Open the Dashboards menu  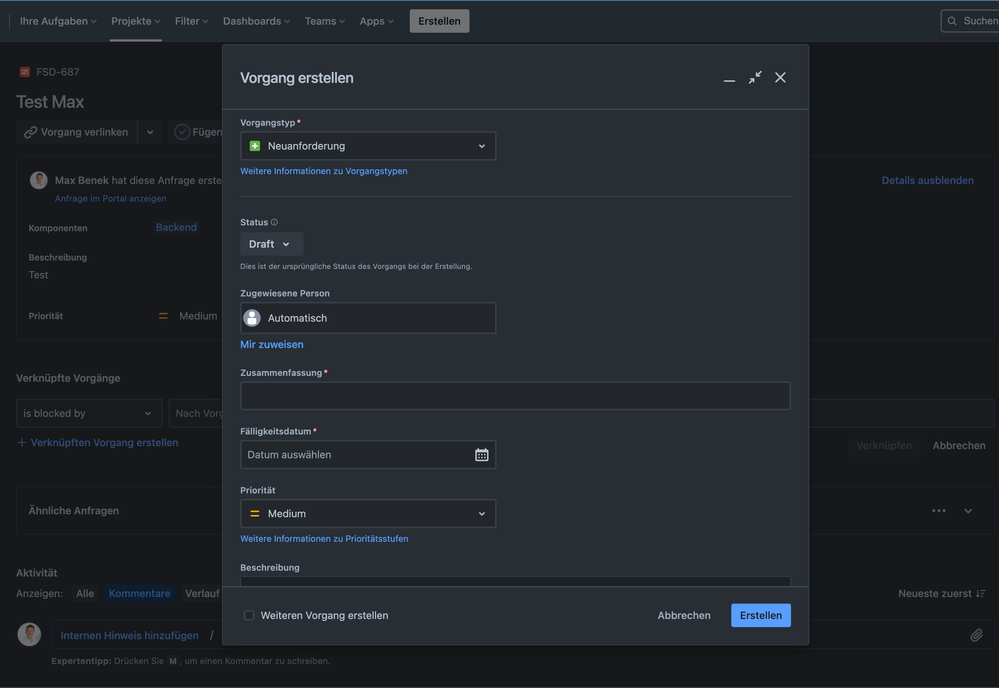(x=256, y=21)
